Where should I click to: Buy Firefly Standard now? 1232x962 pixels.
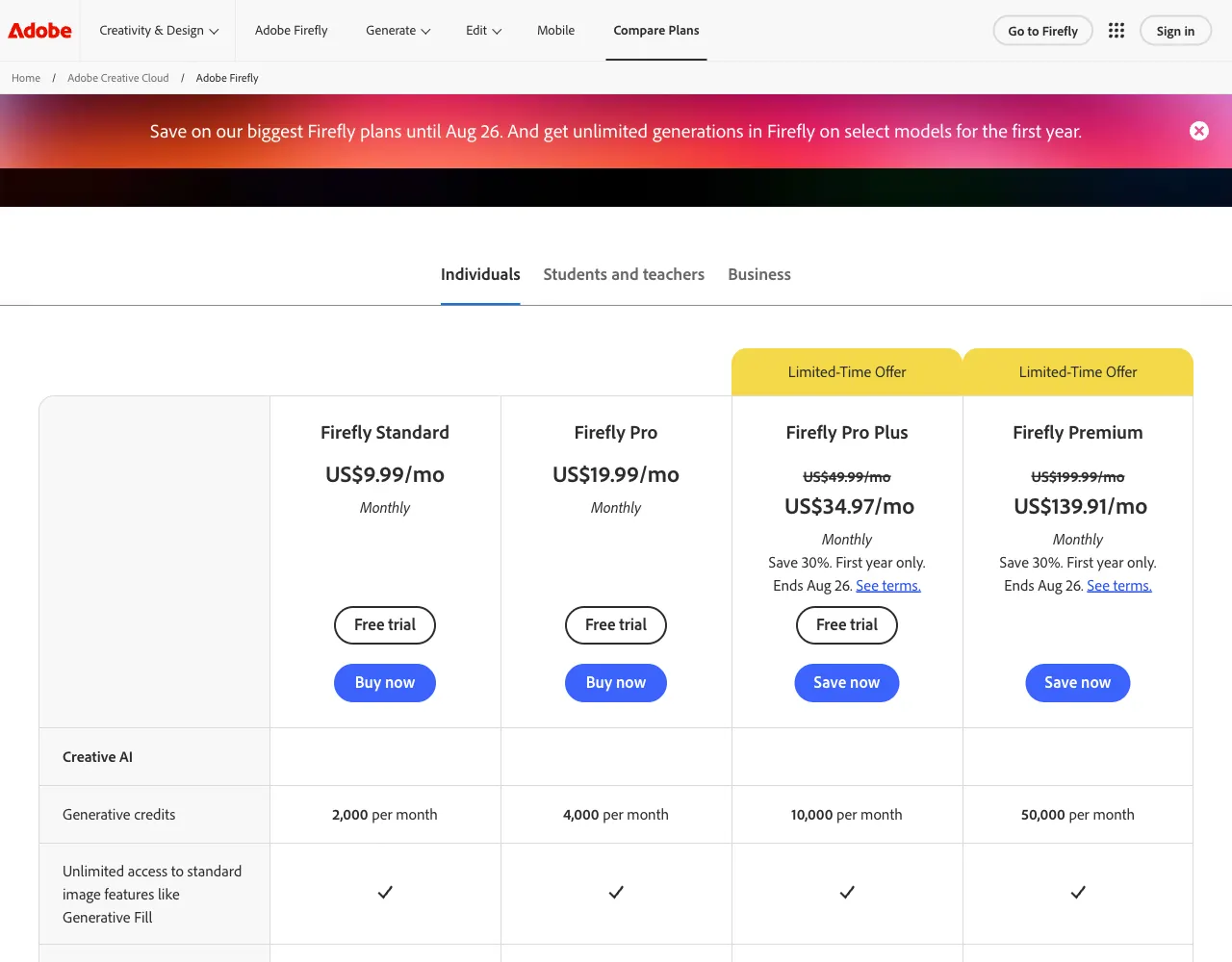point(385,683)
